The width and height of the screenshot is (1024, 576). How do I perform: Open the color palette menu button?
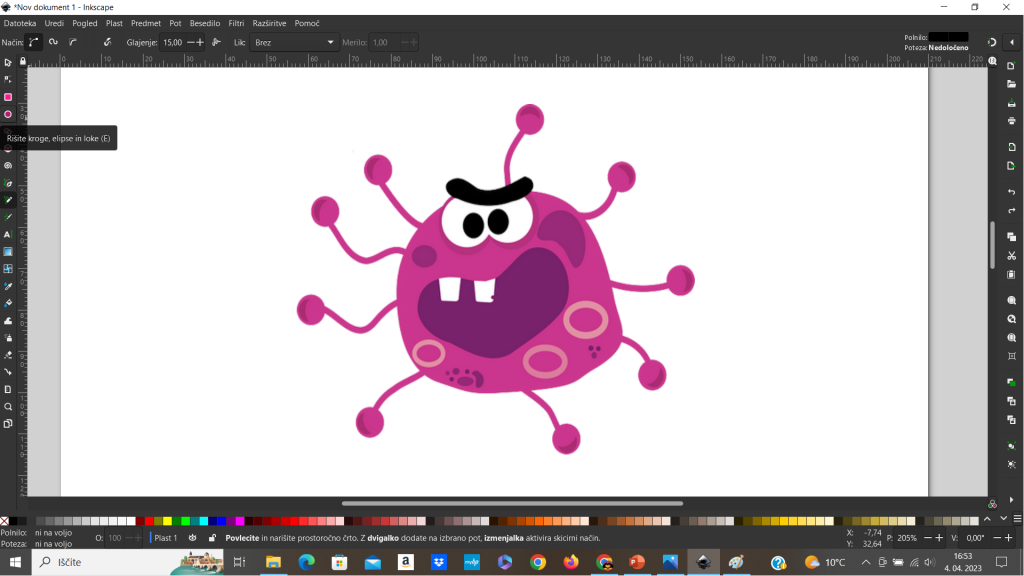point(1017,519)
